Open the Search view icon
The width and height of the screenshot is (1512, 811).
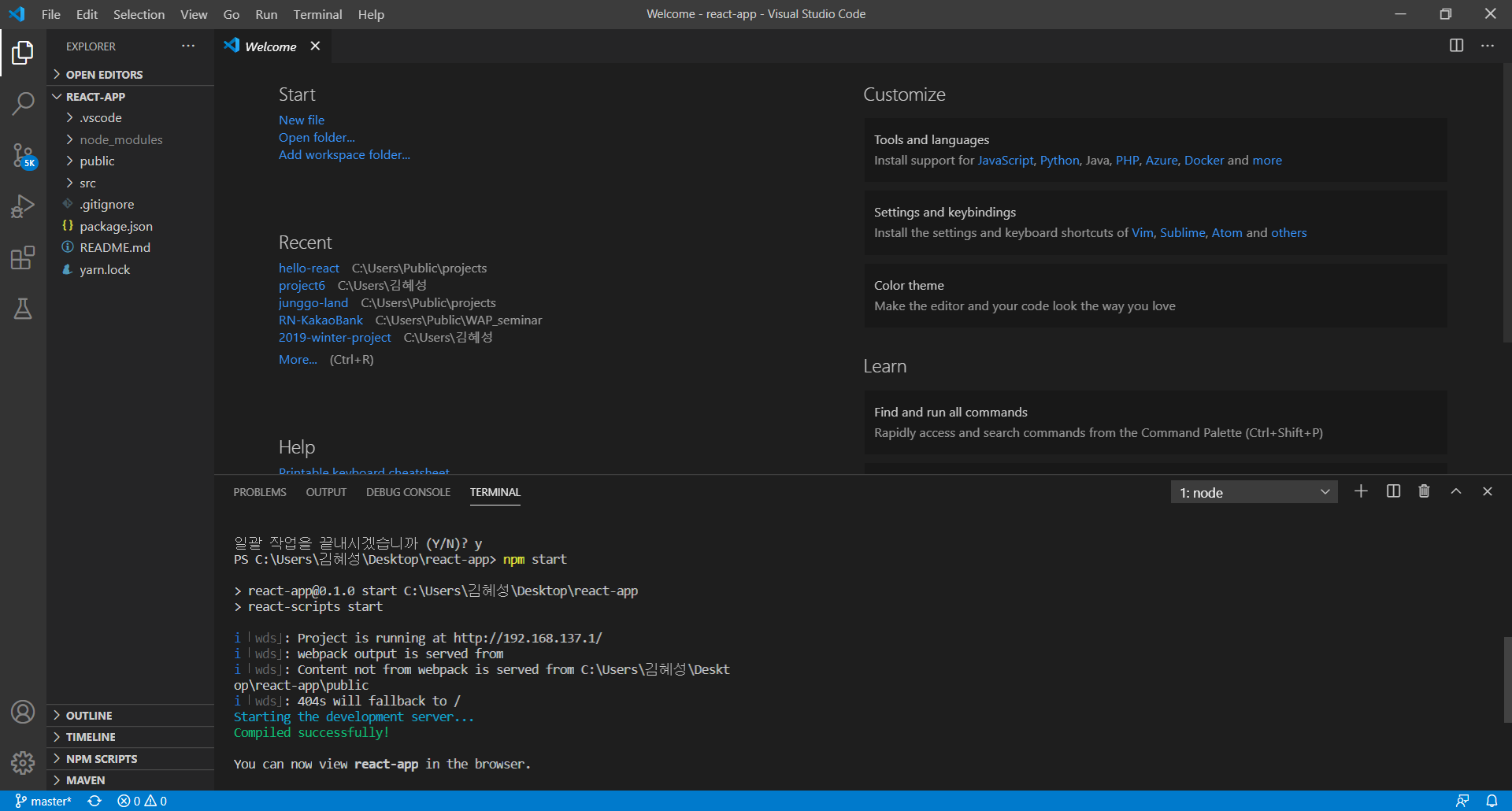click(x=23, y=104)
